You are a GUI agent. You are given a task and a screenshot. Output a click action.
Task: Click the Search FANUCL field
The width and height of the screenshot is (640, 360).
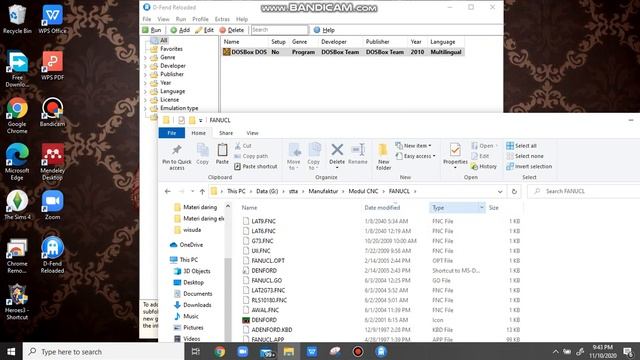coord(584,191)
